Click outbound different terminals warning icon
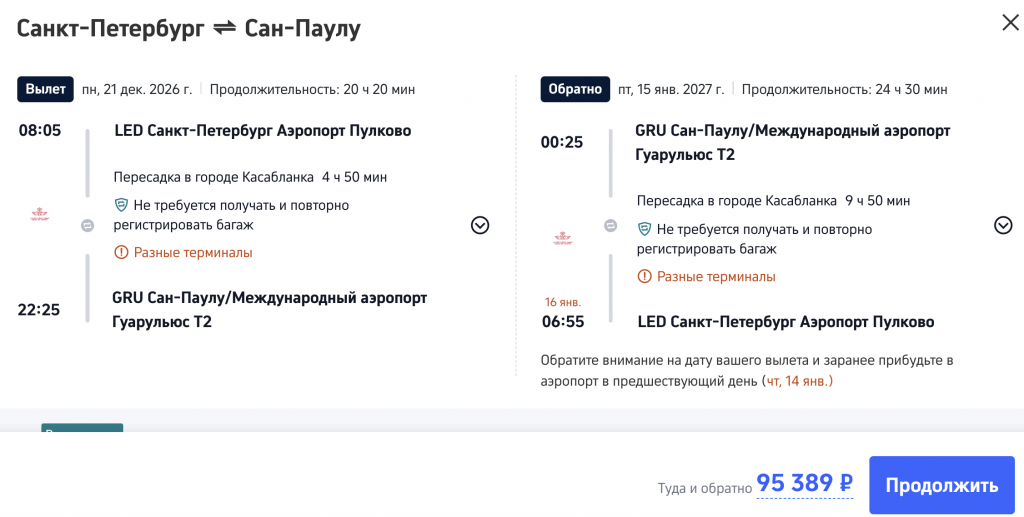 click(121, 253)
